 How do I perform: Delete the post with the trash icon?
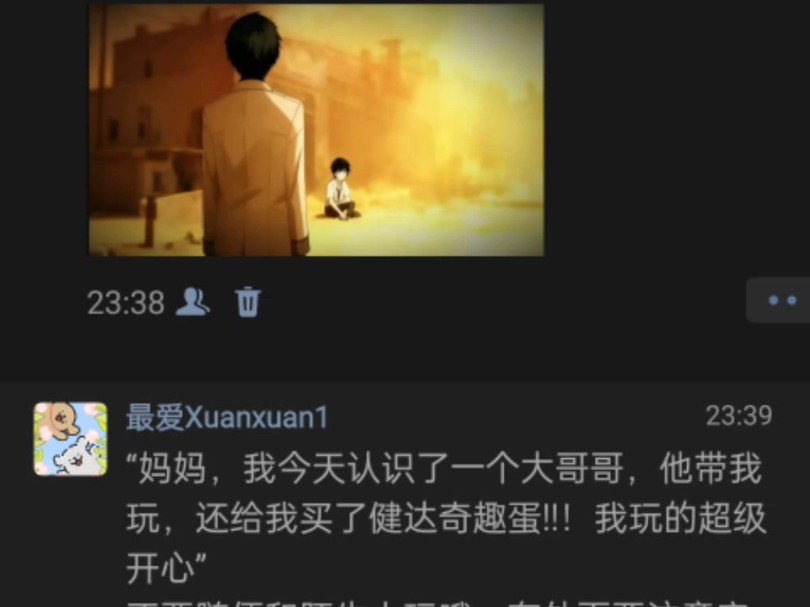click(x=248, y=302)
